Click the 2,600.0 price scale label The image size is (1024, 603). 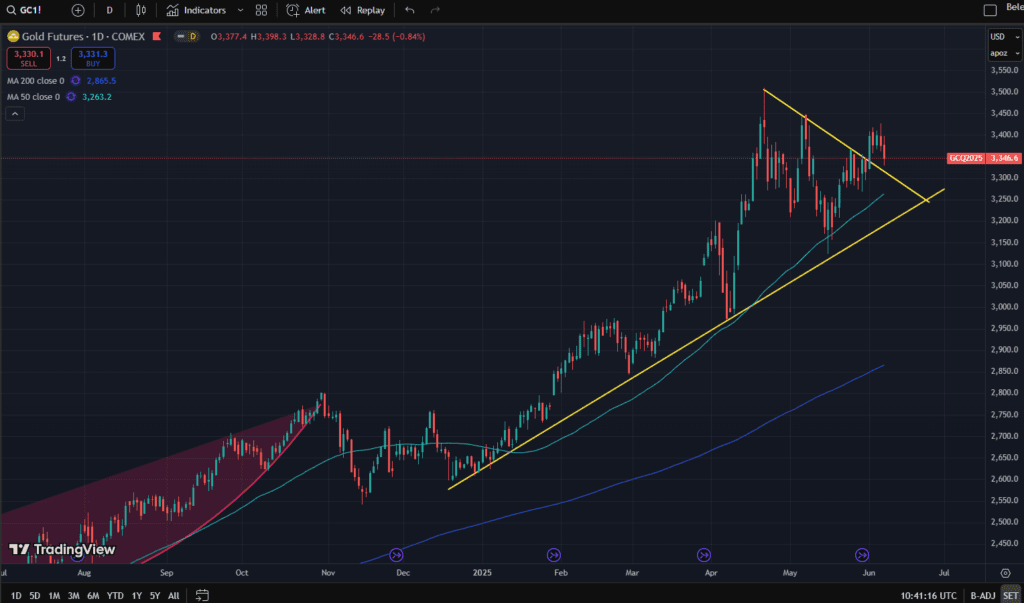pos(1004,480)
